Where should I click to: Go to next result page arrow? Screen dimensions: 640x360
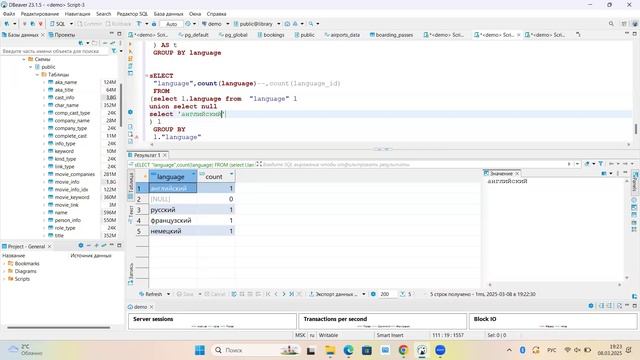click(x=284, y=294)
